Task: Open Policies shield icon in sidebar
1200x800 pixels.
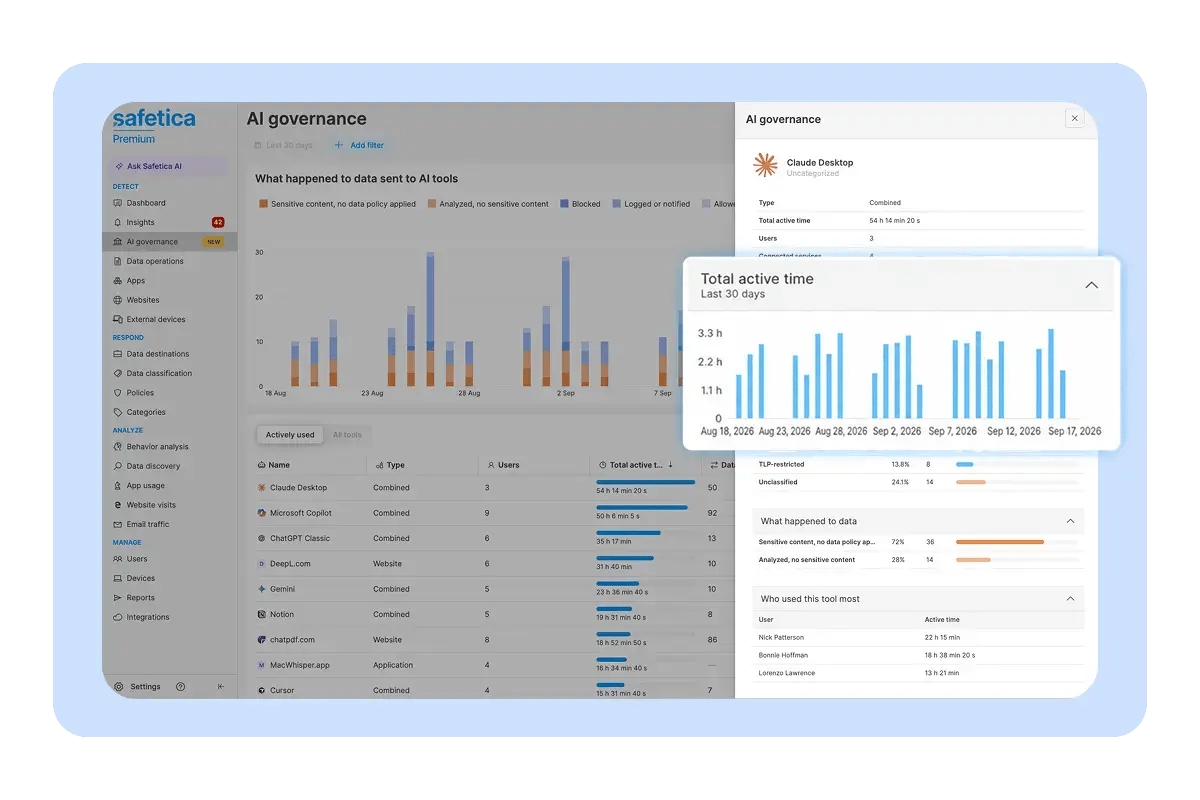Action: (118, 393)
